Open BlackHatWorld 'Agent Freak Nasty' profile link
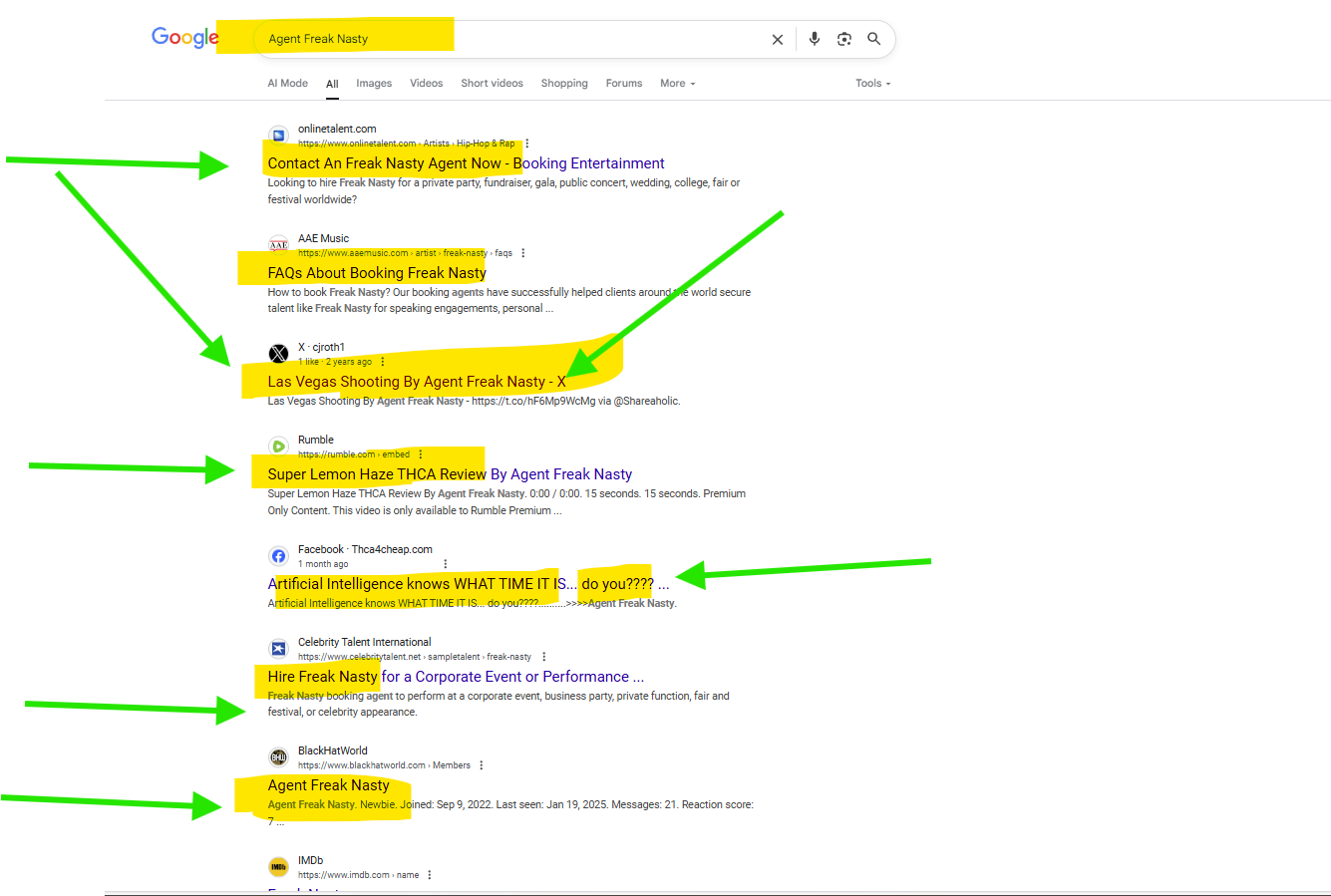The width and height of the screenshot is (1331, 896). pos(328,785)
